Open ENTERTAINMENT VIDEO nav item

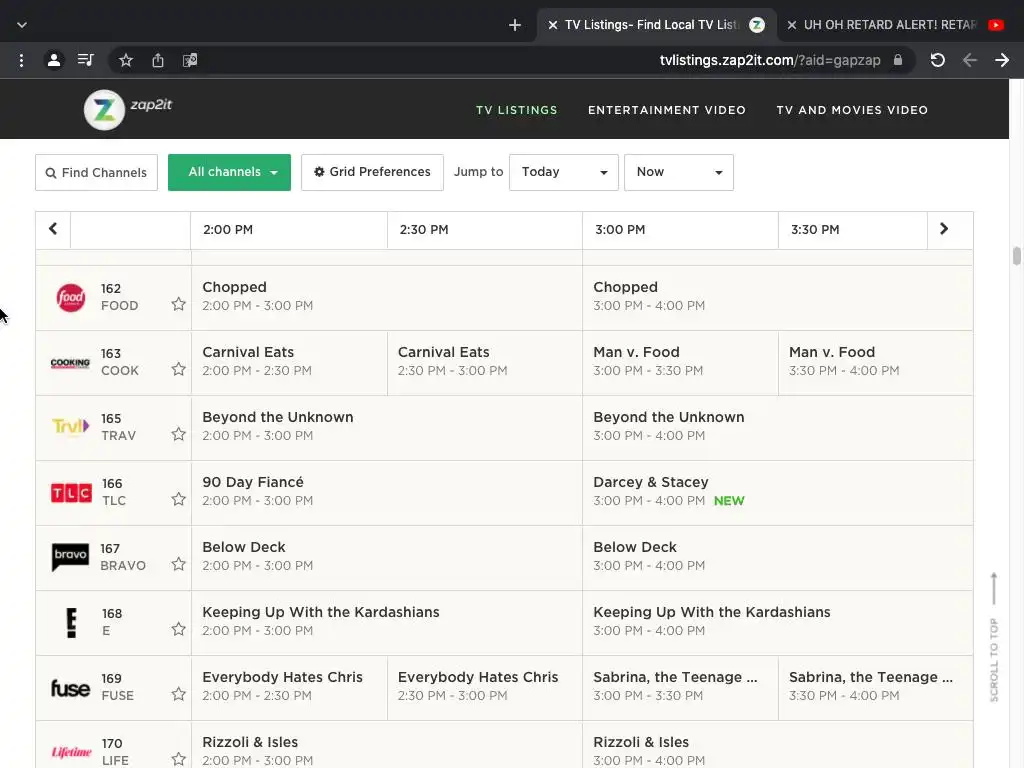tap(667, 110)
